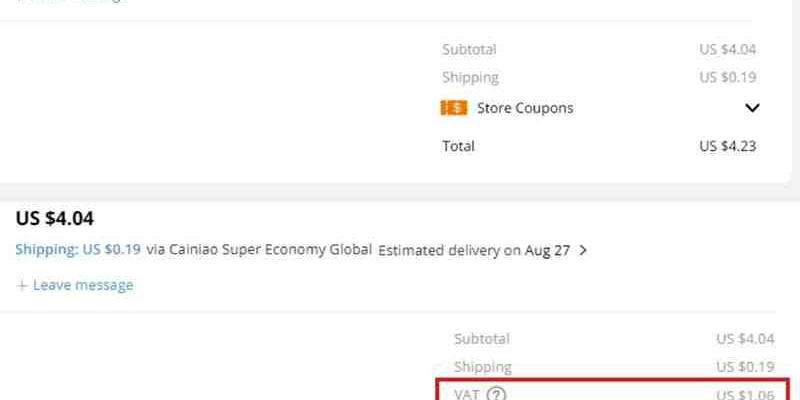
Task: Click the orange Store Coupons ticket icon
Action: pyautogui.click(x=454, y=108)
